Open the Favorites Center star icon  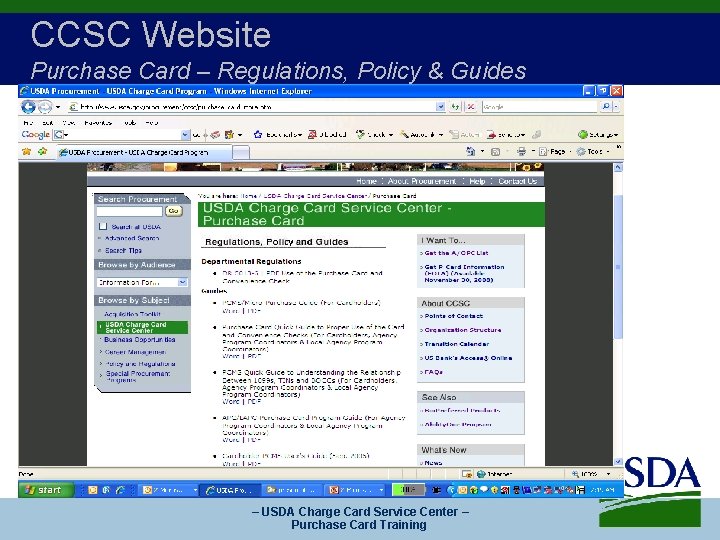pos(27,152)
